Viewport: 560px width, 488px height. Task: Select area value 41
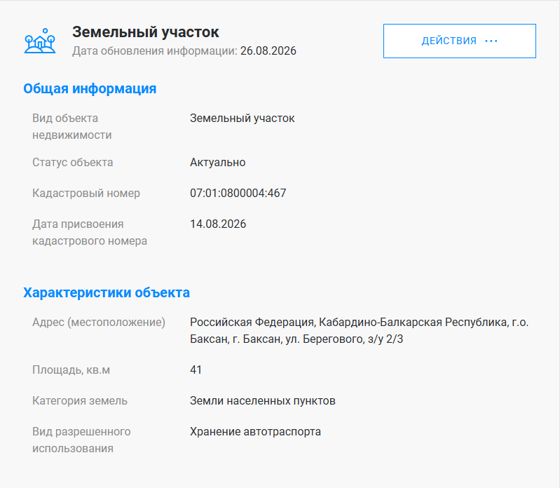(196, 369)
